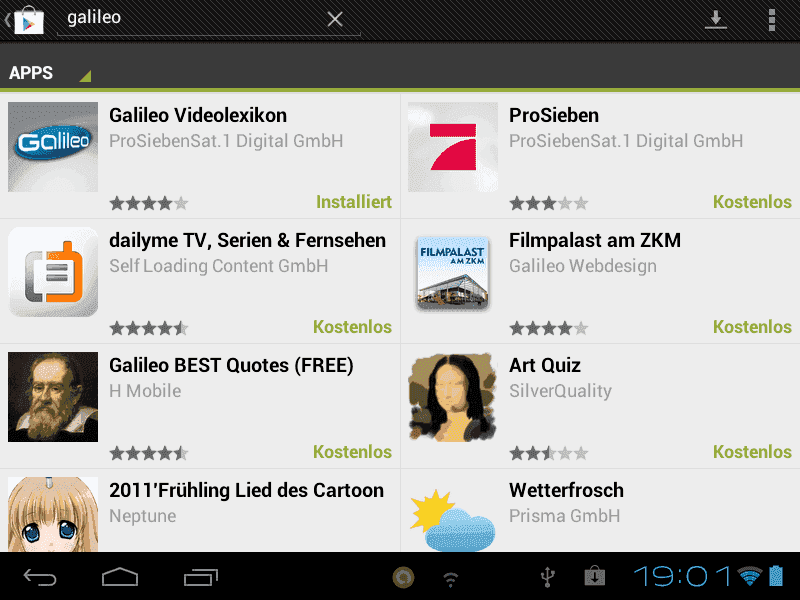Screen dimensions: 800x600
Task: Tap the Play Store bag icon
Action: click(x=29, y=20)
